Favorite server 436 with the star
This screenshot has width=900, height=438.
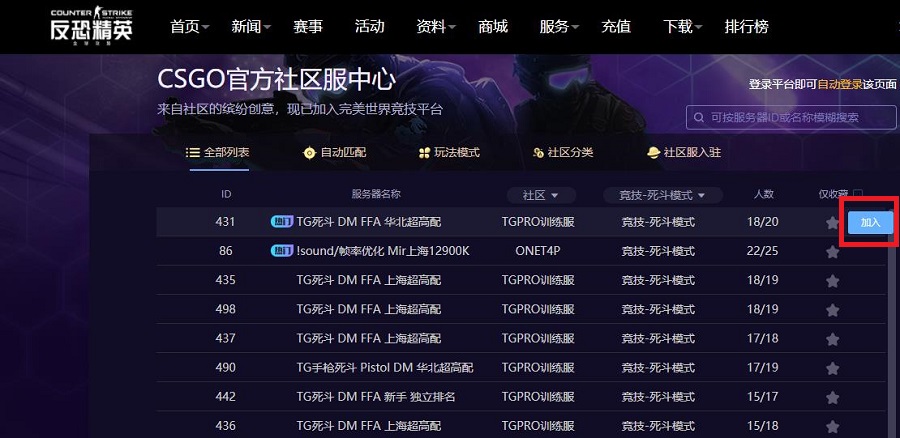832,426
